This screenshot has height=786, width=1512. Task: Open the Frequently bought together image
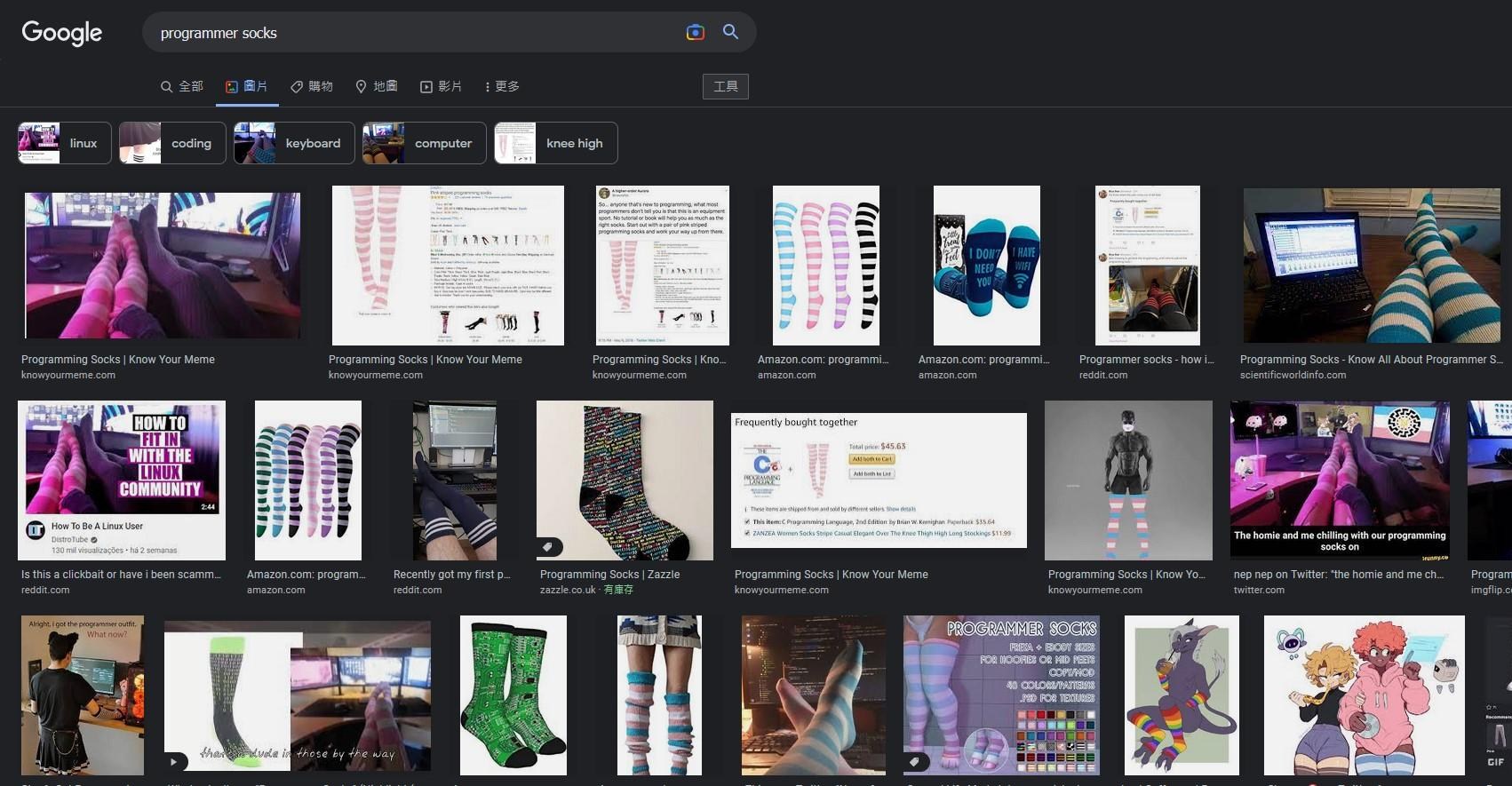point(879,480)
